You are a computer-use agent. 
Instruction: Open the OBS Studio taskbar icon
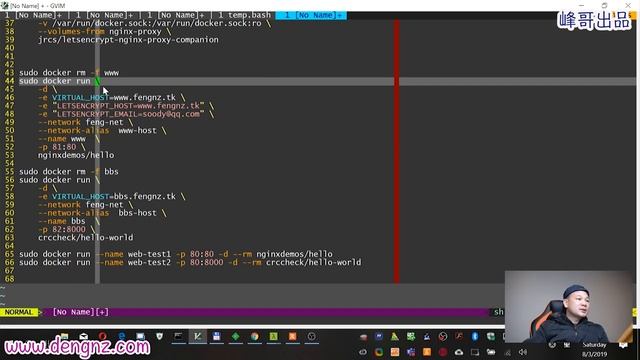click(x=311, y=337)
